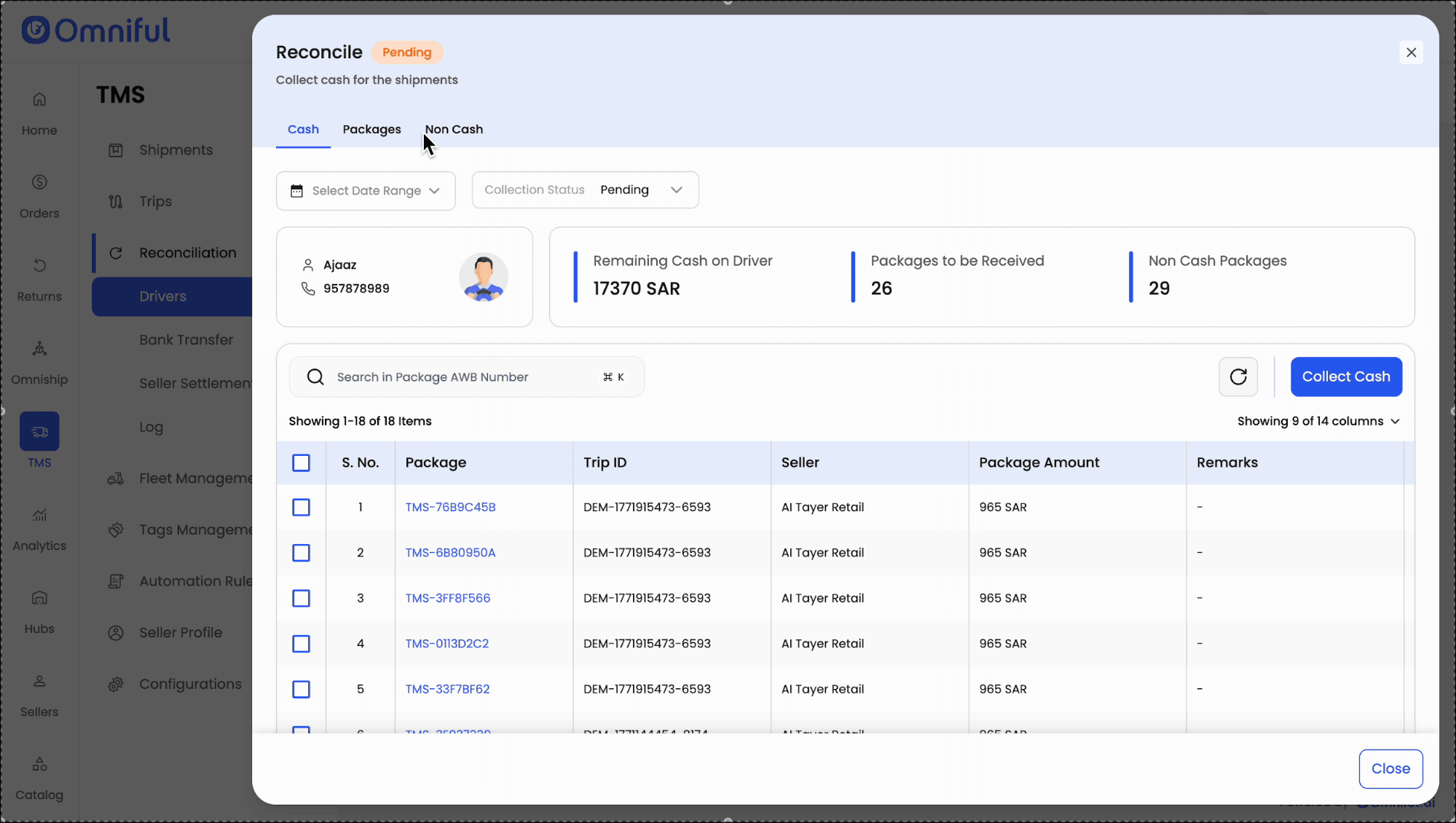Viewport: 1456px width, 823px height.
Task: Click the TMS truck icon in sidebar
Action: [x=39, y=432]
